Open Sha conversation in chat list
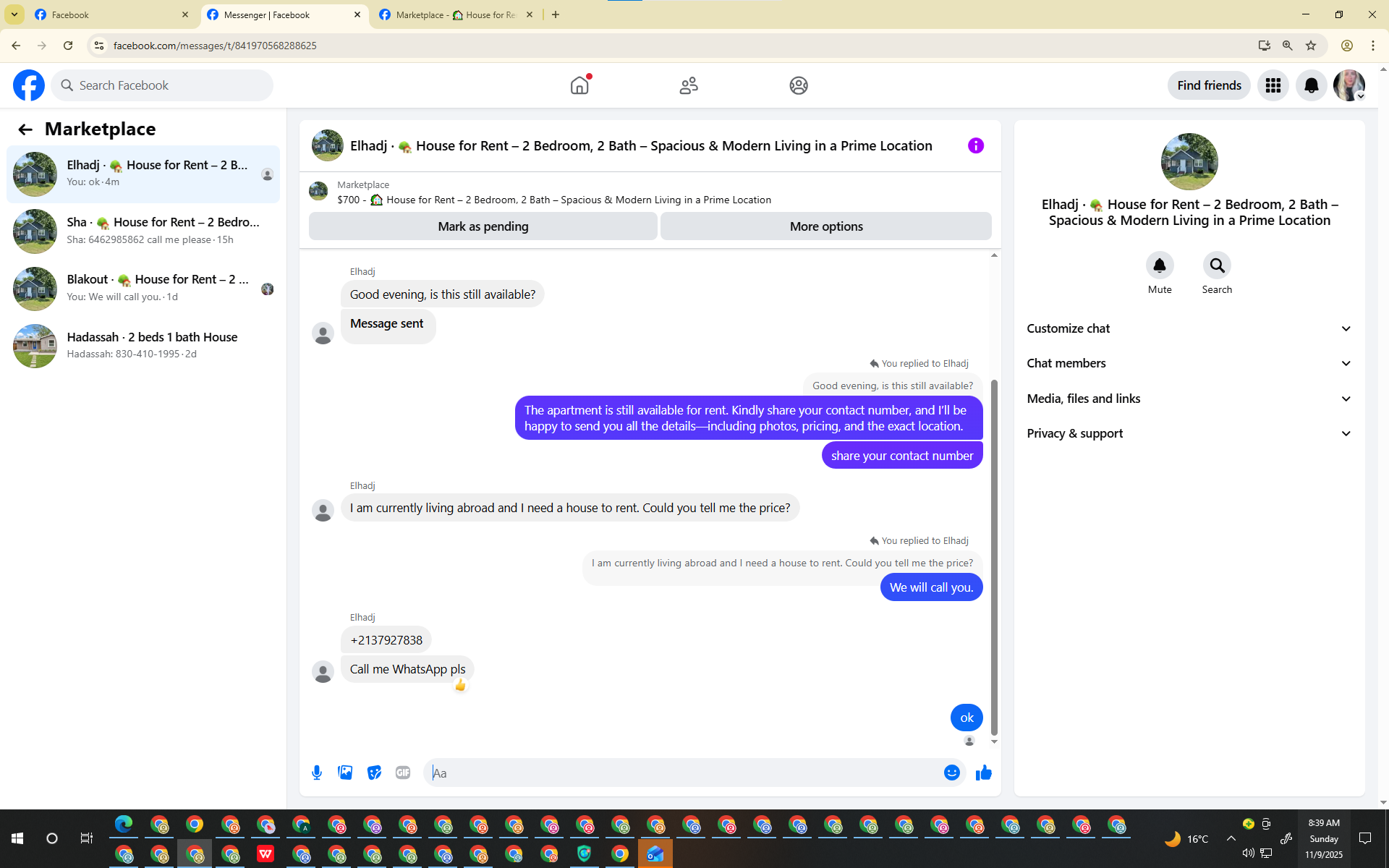Viewport: 1389px width, 868px height. (x=143, y=231)
